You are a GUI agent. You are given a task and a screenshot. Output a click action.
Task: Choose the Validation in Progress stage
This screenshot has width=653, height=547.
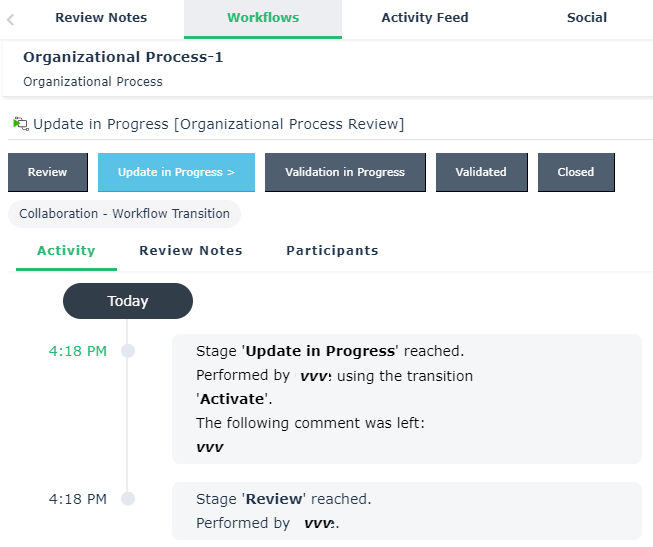[x=345, y=172]
